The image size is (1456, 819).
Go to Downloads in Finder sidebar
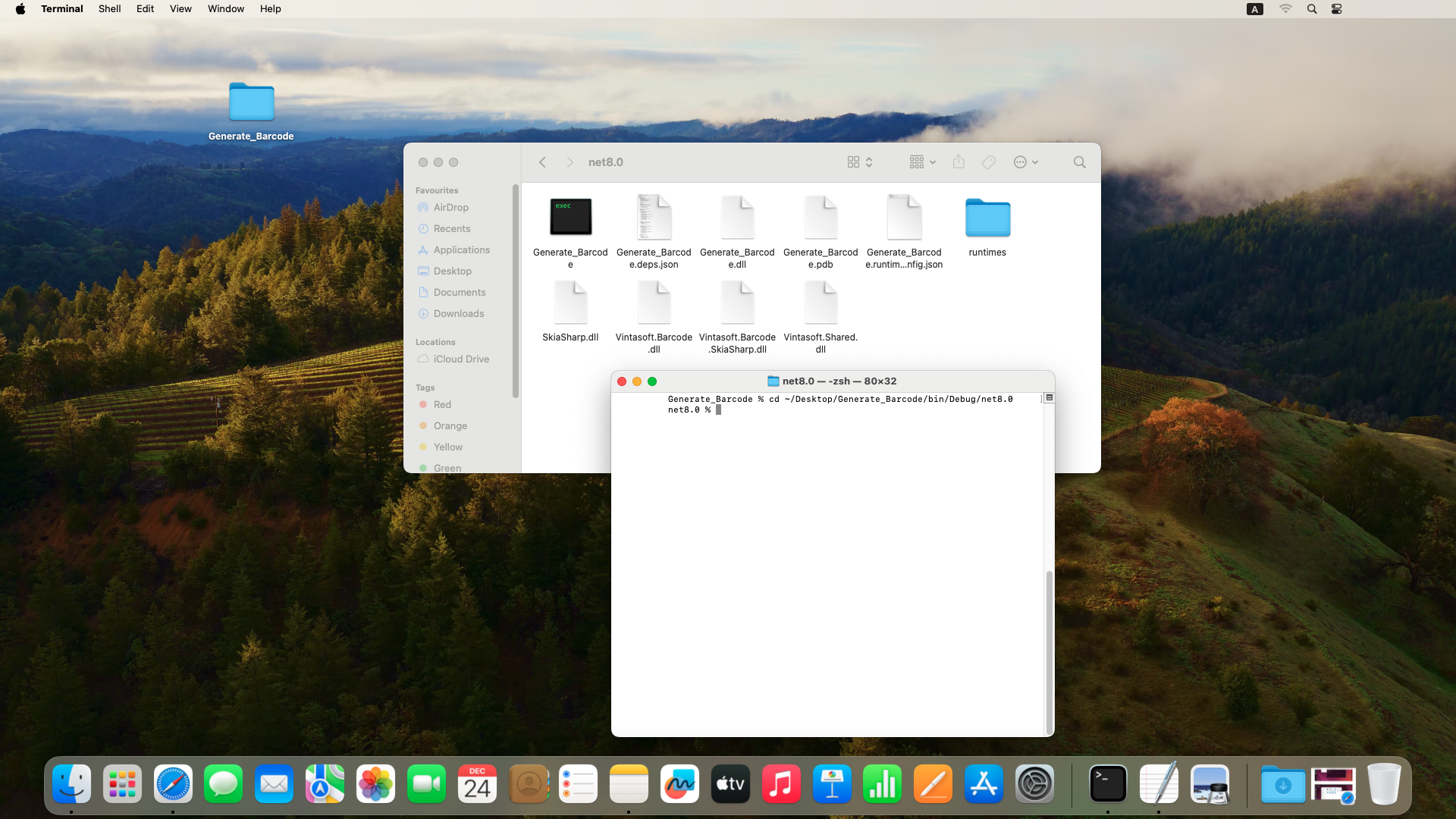tap(458, 313)
